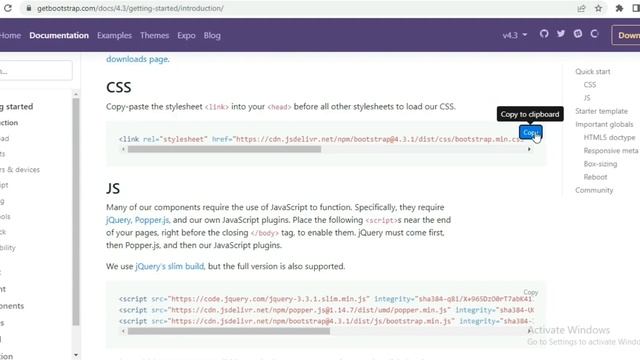Screen dimensions: 640x360
Task: Jump to Box-sizing section
Action: pyautogui.click(x=600, y=164)
